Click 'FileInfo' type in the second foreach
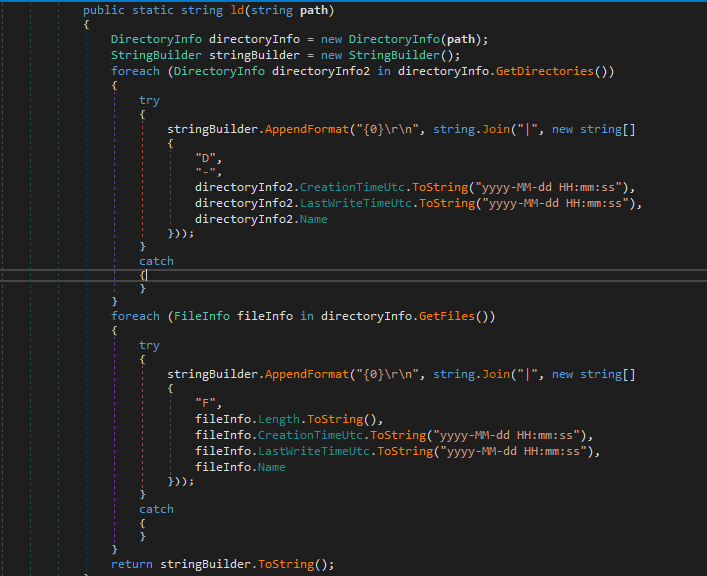The height and width of the screenshot is (576, 707). click(202, 316)
